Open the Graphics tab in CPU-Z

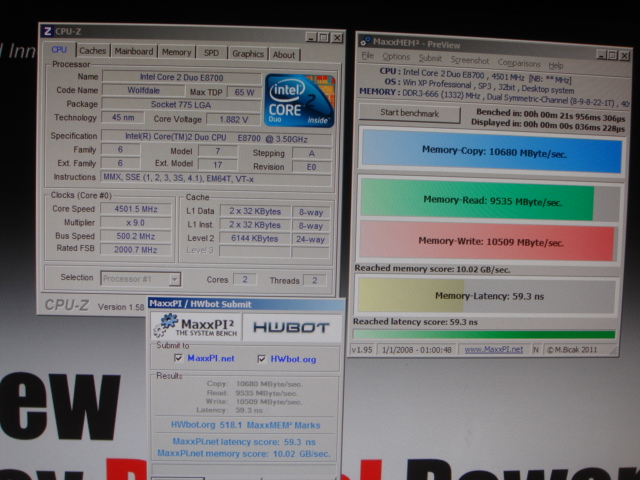248,54
